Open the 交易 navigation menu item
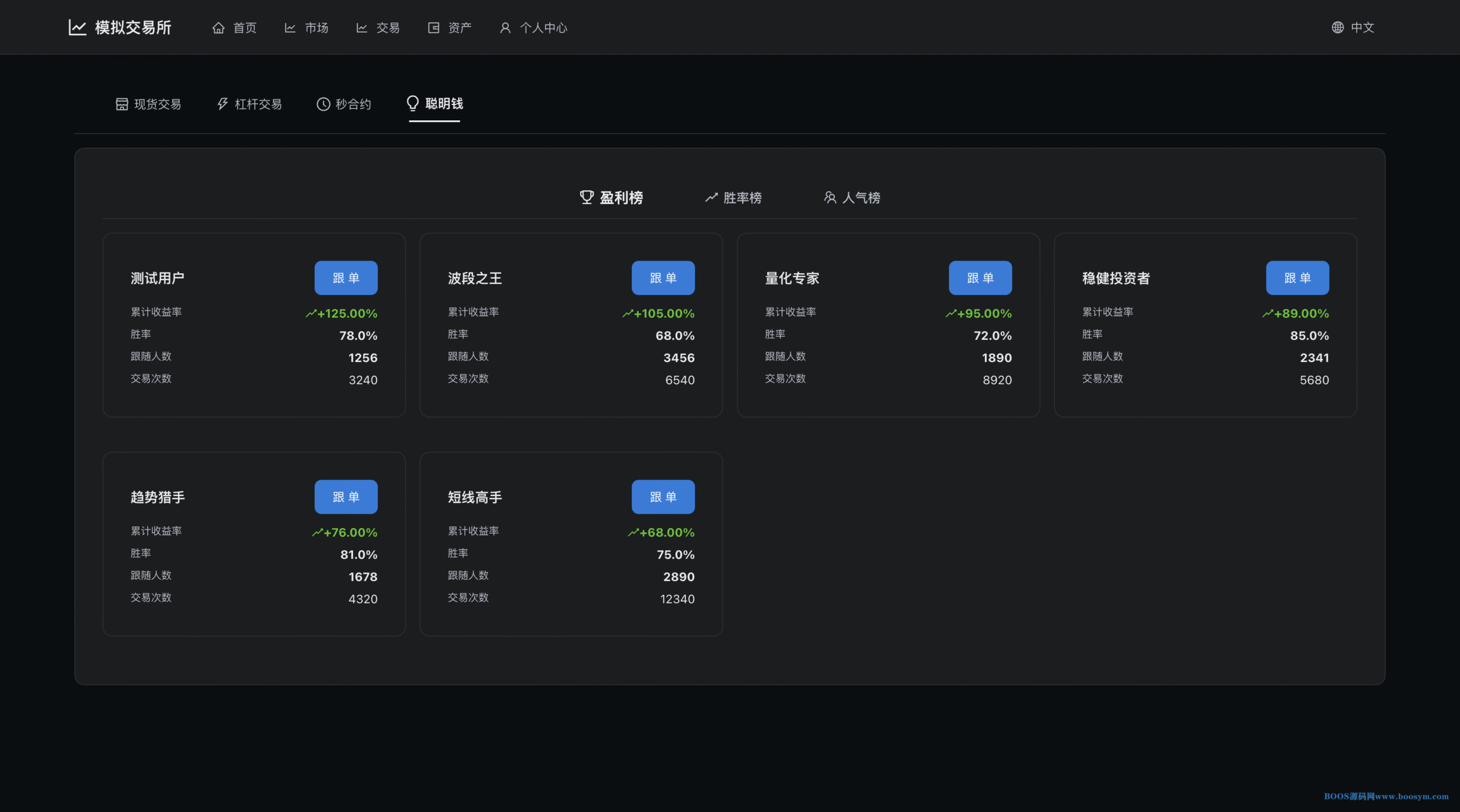 (x=378, y=28)
